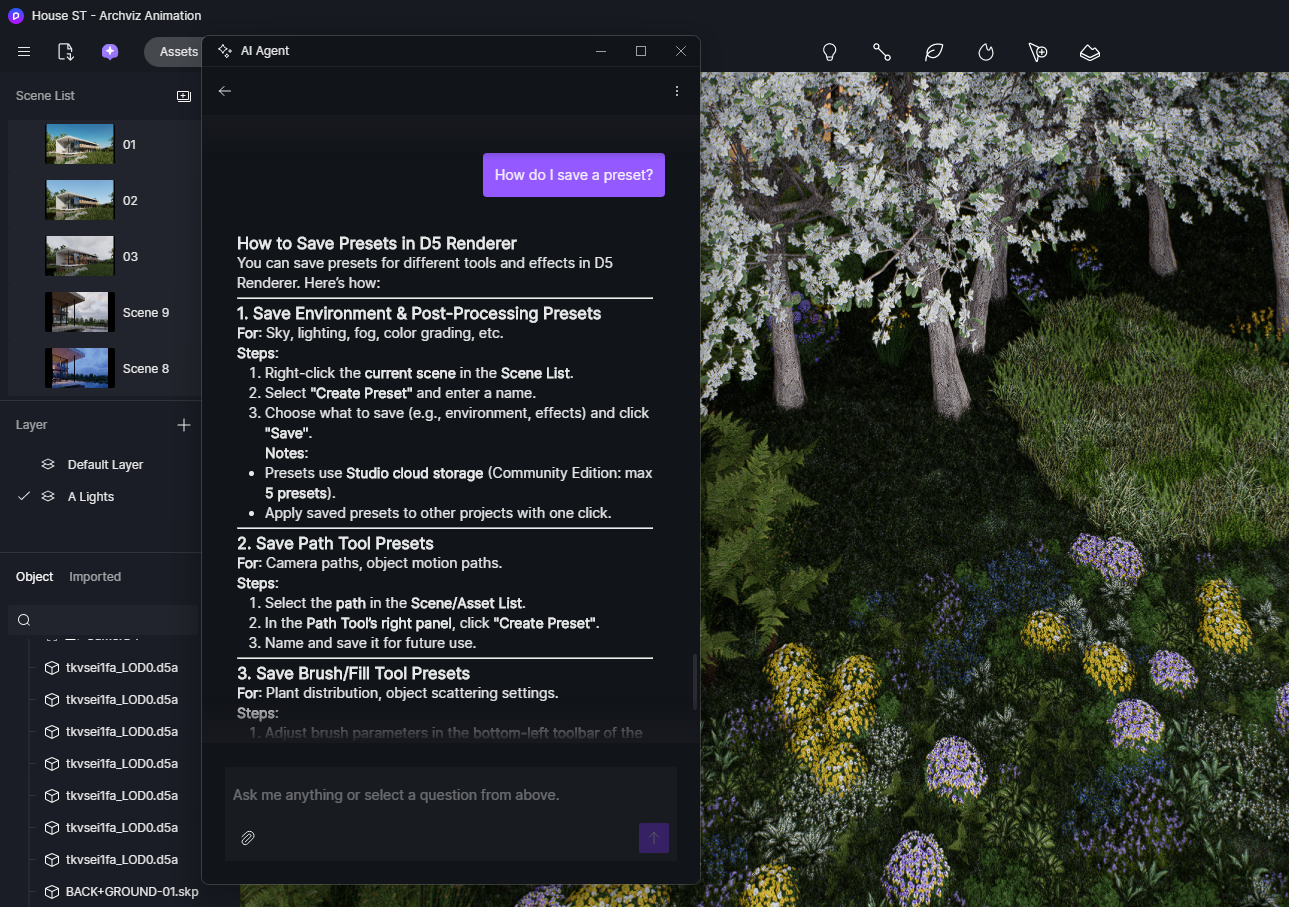The image size is (1289, 907).
Task: Click the send arrow button in AI Agent
Action: [x=654, y=838]
